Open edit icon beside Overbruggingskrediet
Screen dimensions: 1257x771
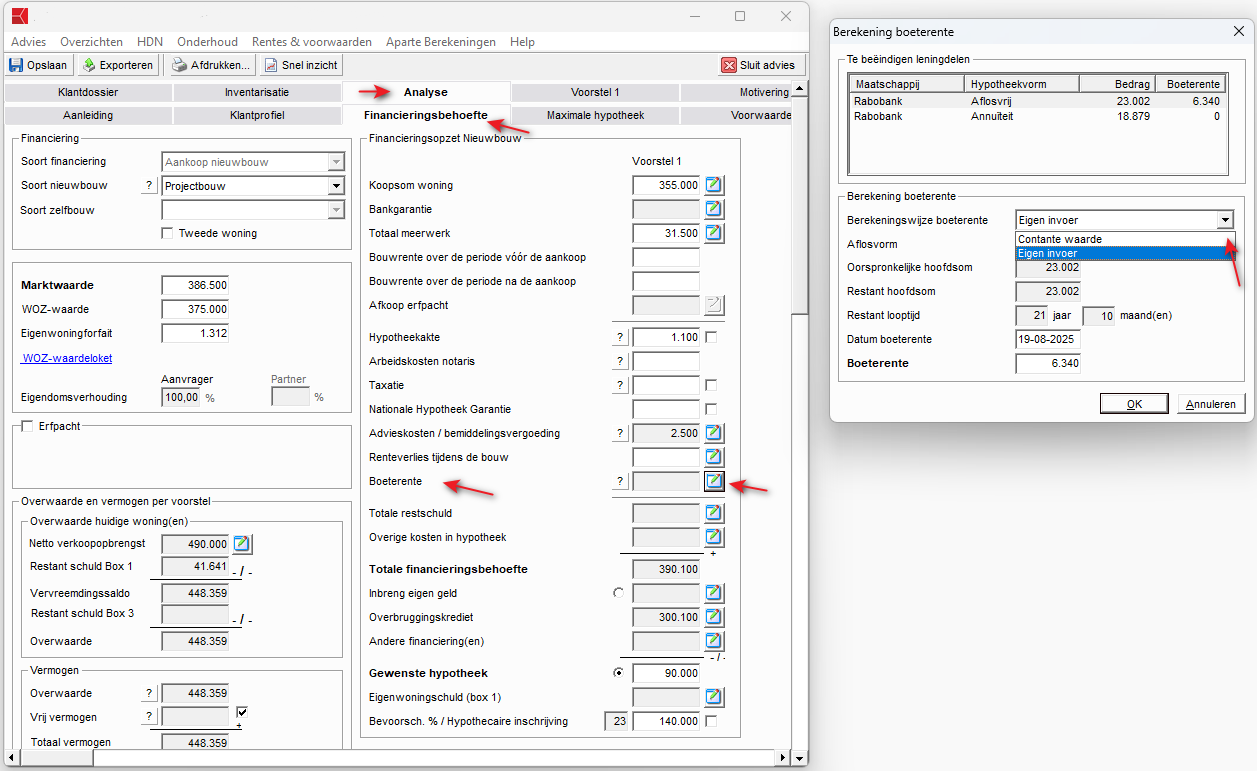click(714, 617)
